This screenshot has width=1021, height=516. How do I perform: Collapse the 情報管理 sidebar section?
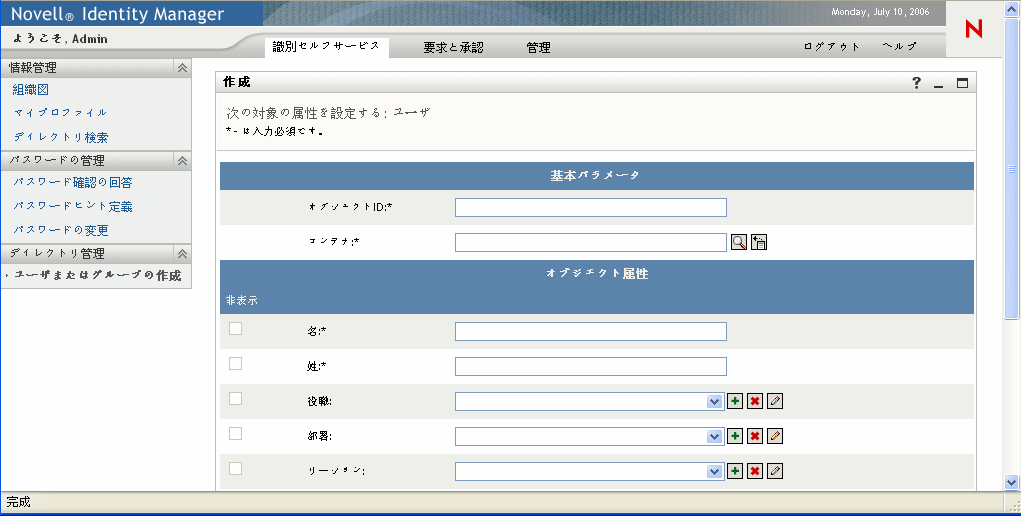[182, 68]
